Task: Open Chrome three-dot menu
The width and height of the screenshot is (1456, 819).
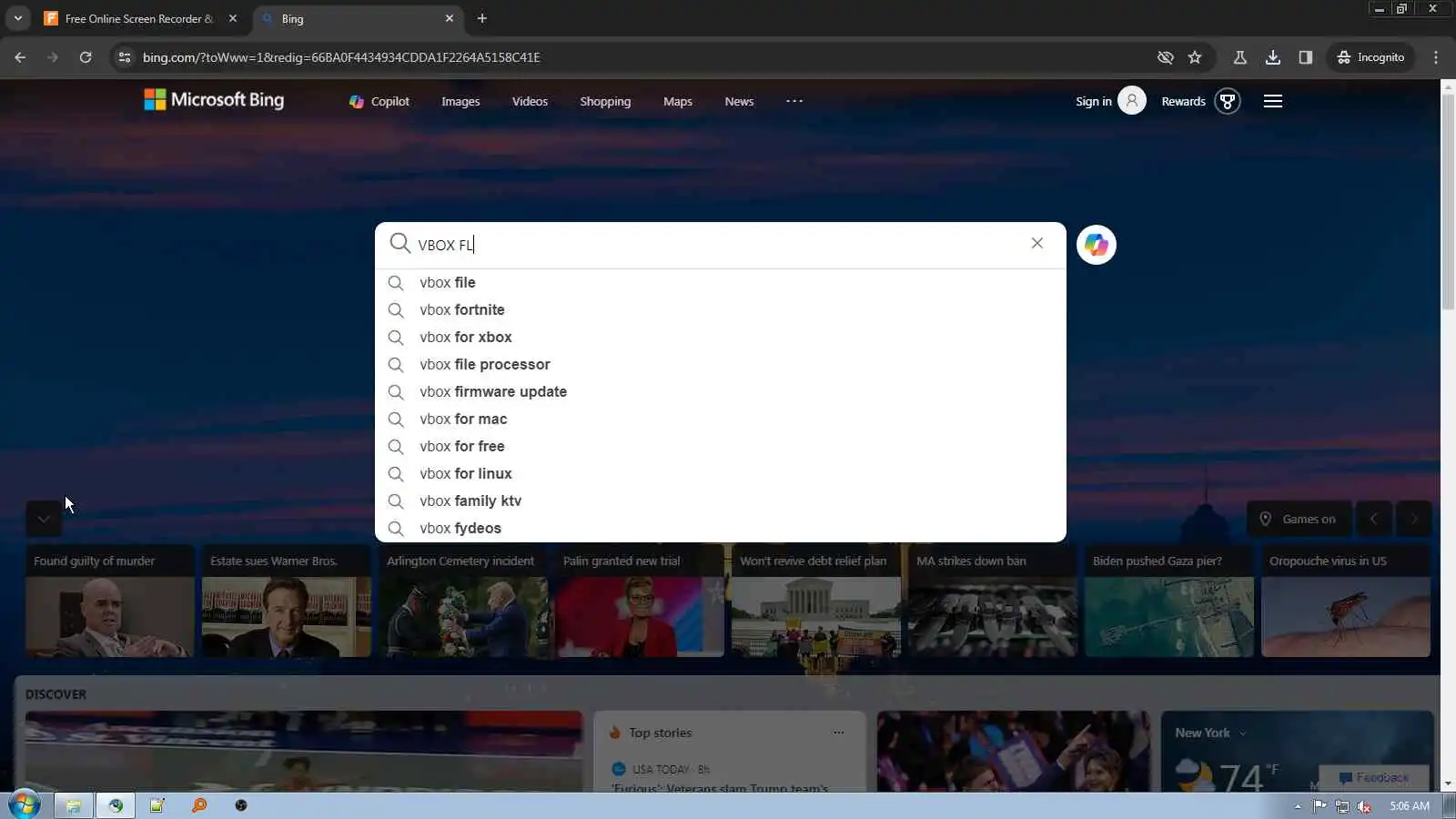Action: tap(1436, 57)
